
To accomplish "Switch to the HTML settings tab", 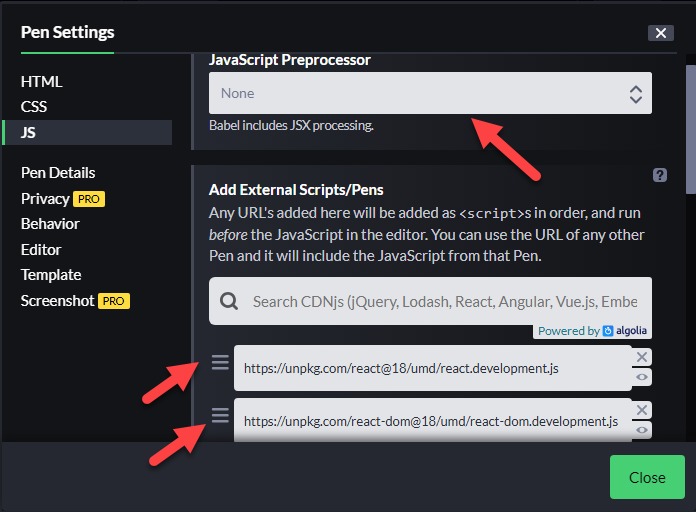I will 41,82.
